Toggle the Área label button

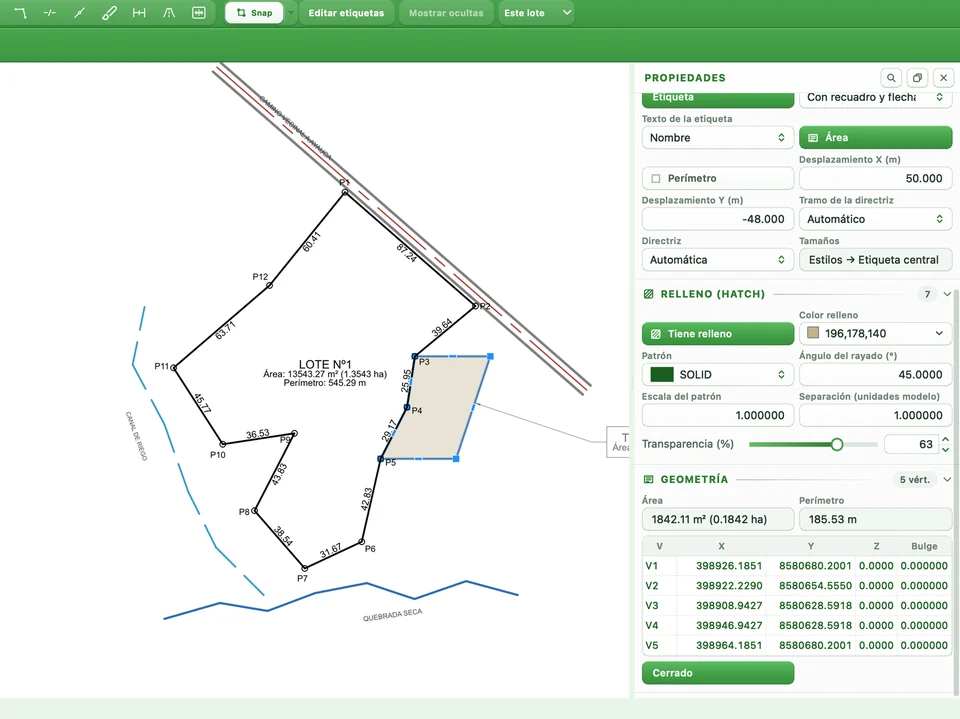click(x=876, y=138)
